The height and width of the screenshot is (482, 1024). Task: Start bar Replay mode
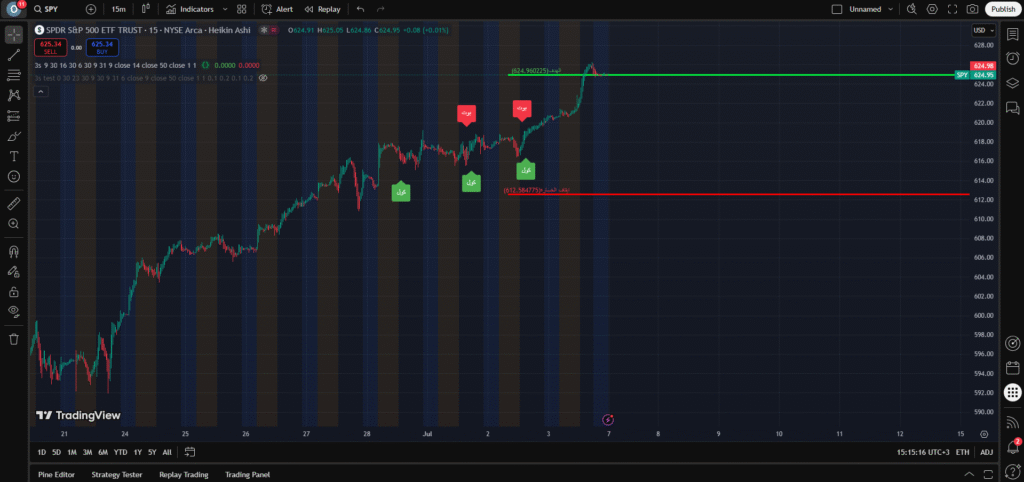(323, 9)
